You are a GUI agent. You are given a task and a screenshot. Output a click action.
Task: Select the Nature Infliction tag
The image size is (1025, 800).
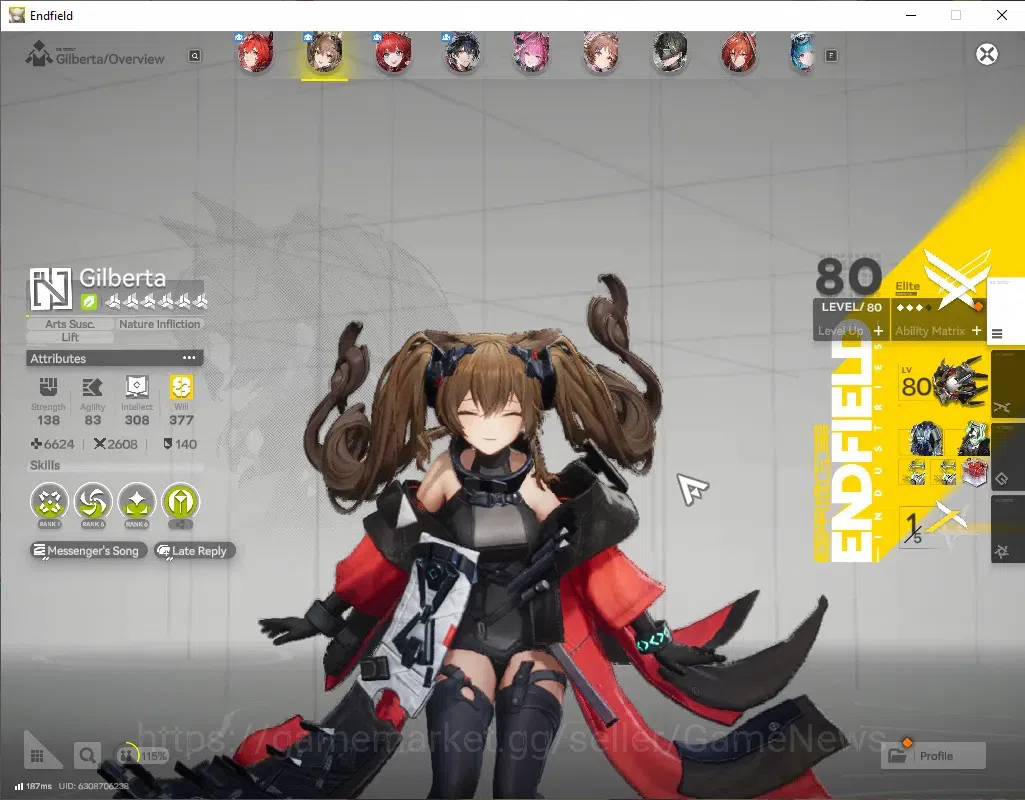click(x=160, y=324)
